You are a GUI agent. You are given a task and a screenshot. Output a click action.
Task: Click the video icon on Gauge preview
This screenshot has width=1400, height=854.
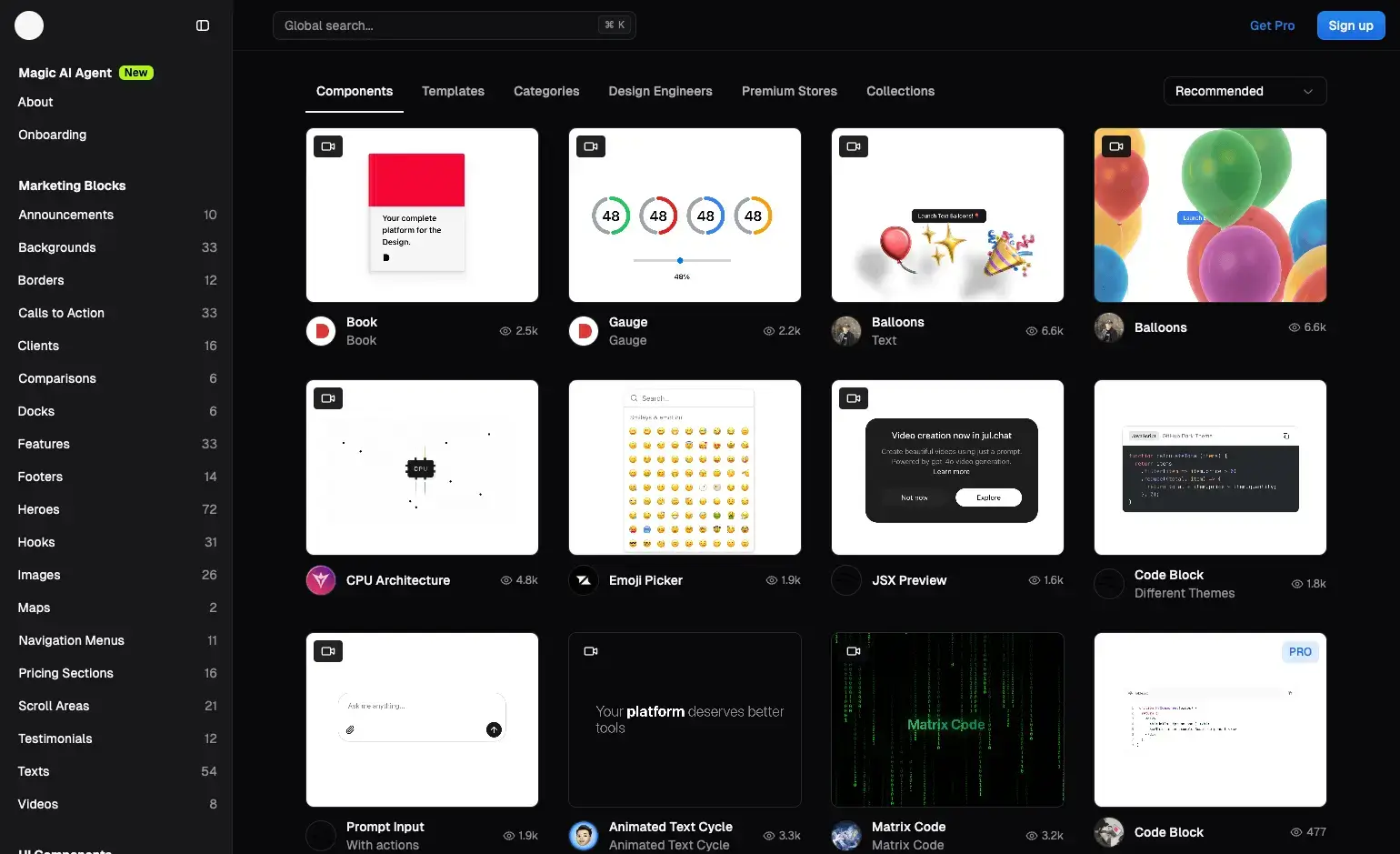pos(591,146)
